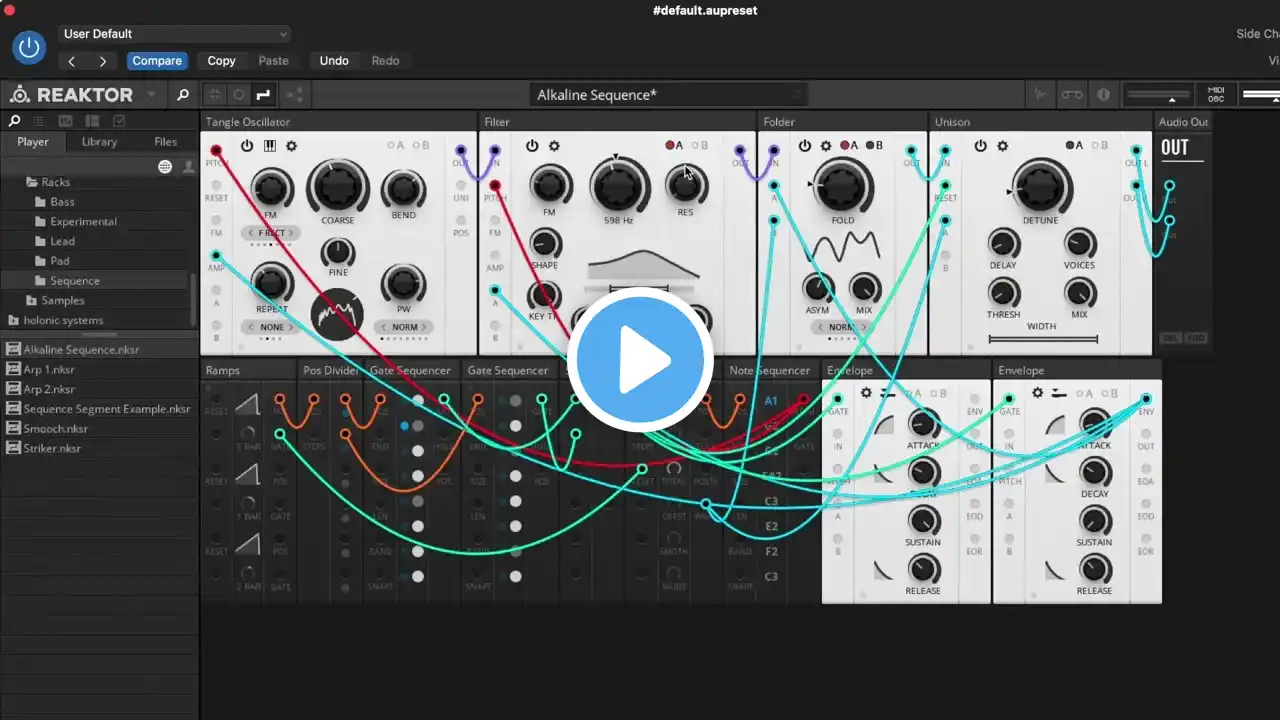Click the Tangle Oscillator waveform display
The image size is (1280, 720).
(338, 315)
